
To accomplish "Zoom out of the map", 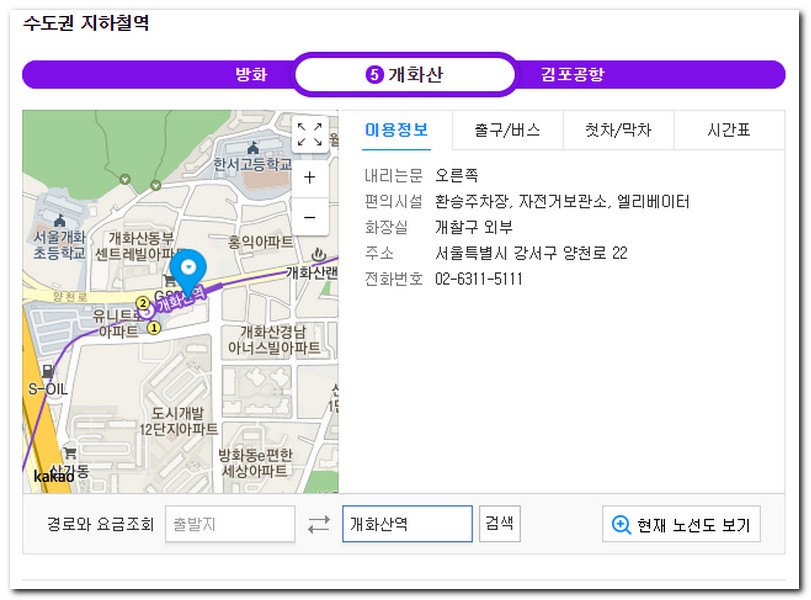I will tap(309, 217).
